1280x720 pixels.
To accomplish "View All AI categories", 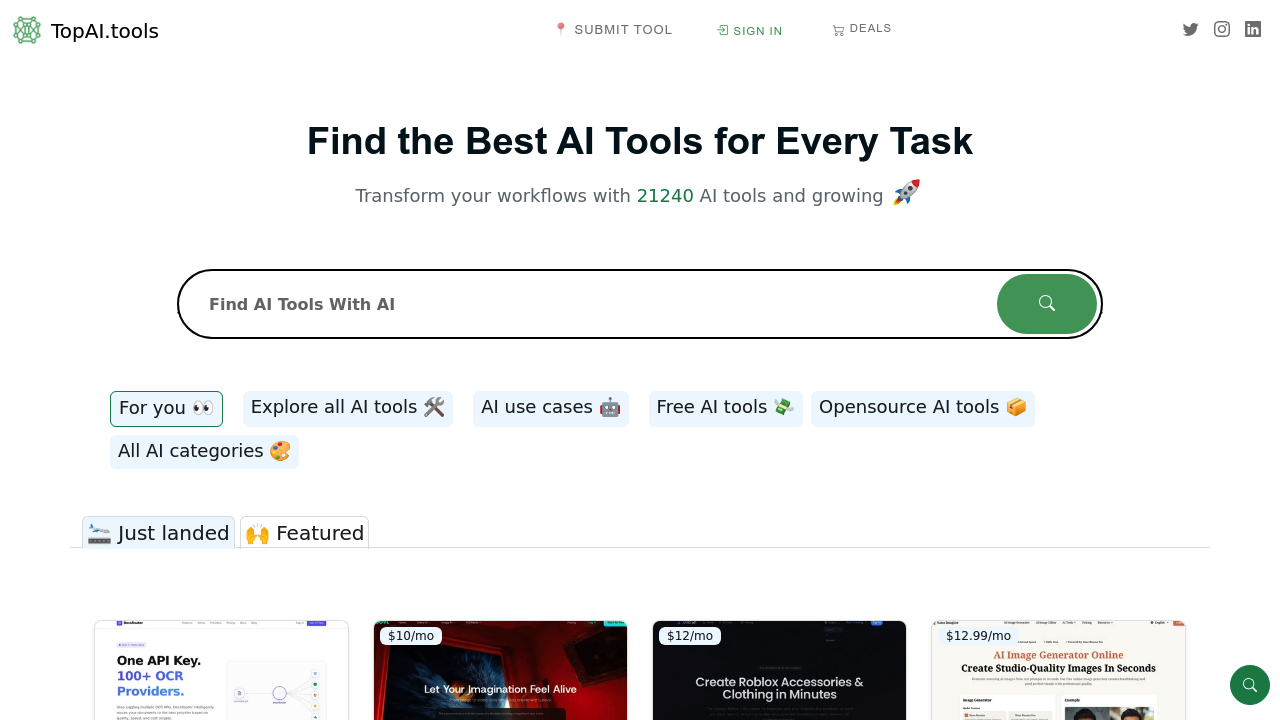I will click(x=204, y=451).
